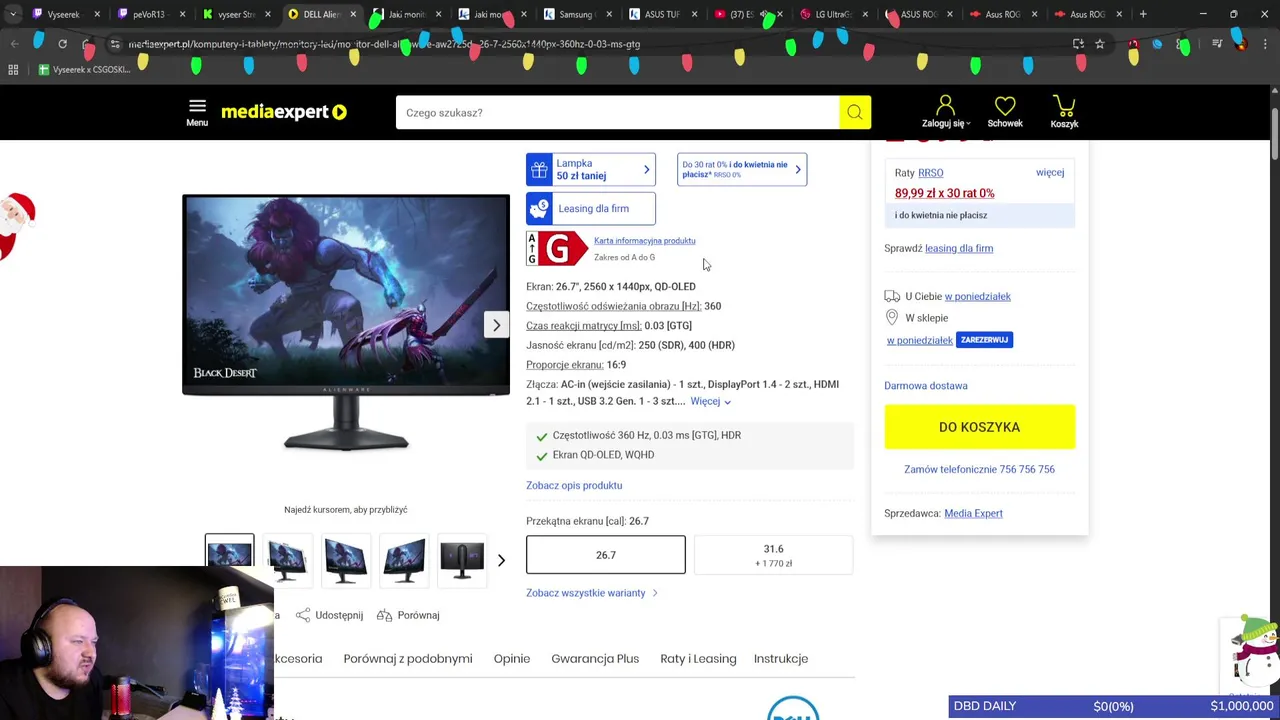Open the Zobacz opis produktu link
Screen dimensions: 1280x720
pyautogui.click(x=574, y=485)
